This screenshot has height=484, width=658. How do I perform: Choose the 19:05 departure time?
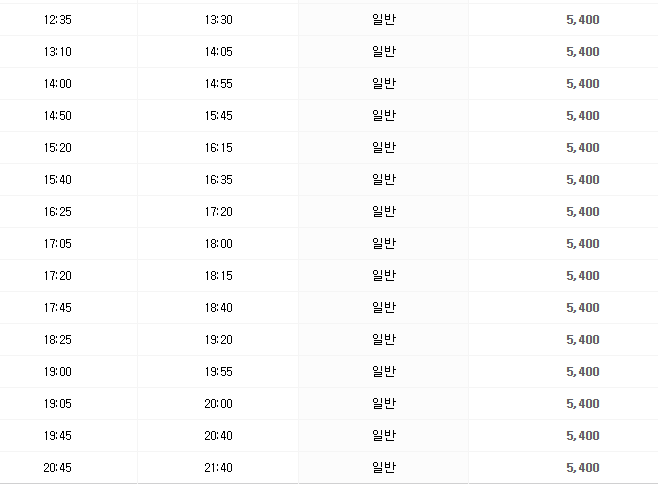(58, 403)
